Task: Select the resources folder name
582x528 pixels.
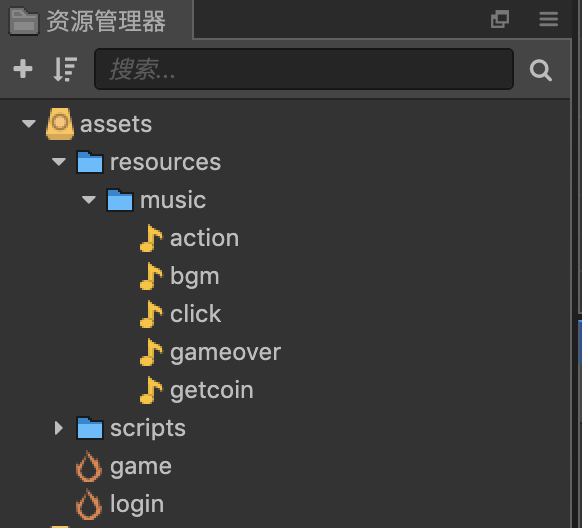Action: tap(166, 163)
